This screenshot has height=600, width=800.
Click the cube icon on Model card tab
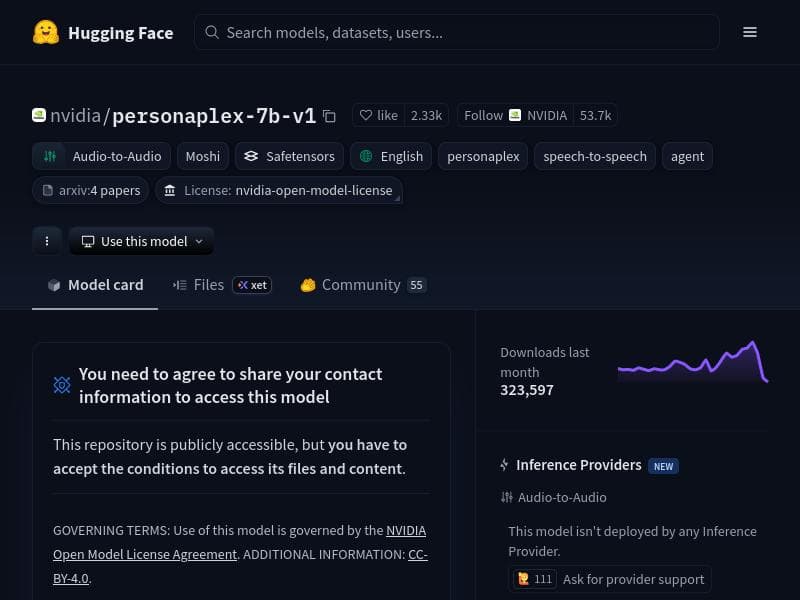(54, 285)
